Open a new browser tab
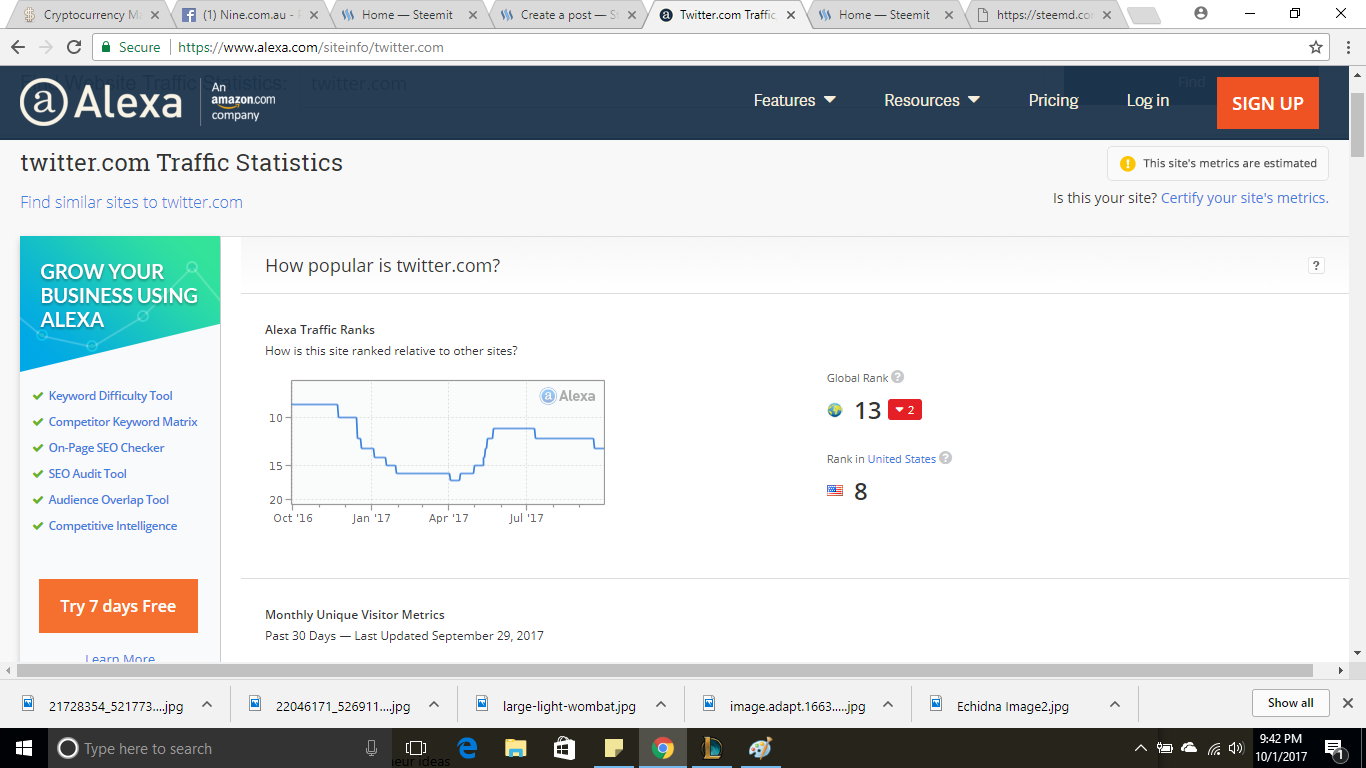Image resolution: width=1366 pixels, height=768 pixels. coord(1143,16)
